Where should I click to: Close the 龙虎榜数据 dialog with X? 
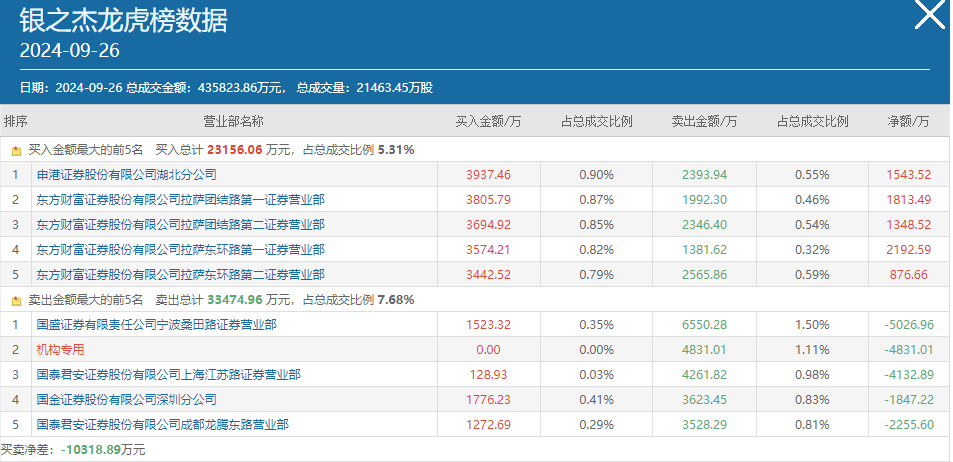click(x=929, y=14)
